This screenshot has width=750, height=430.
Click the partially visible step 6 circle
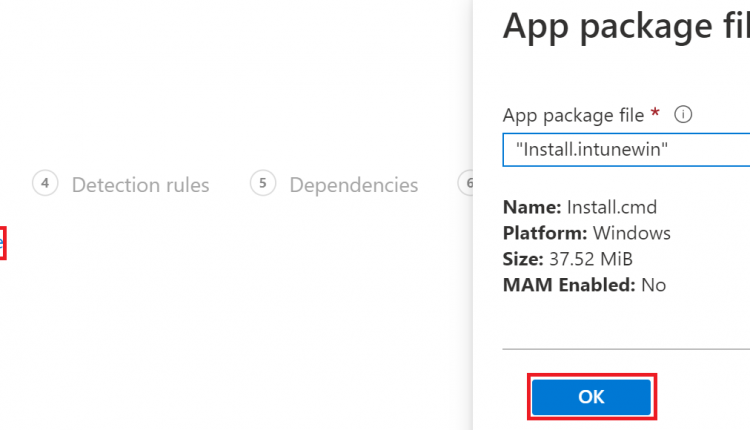[x=467, y=184]
